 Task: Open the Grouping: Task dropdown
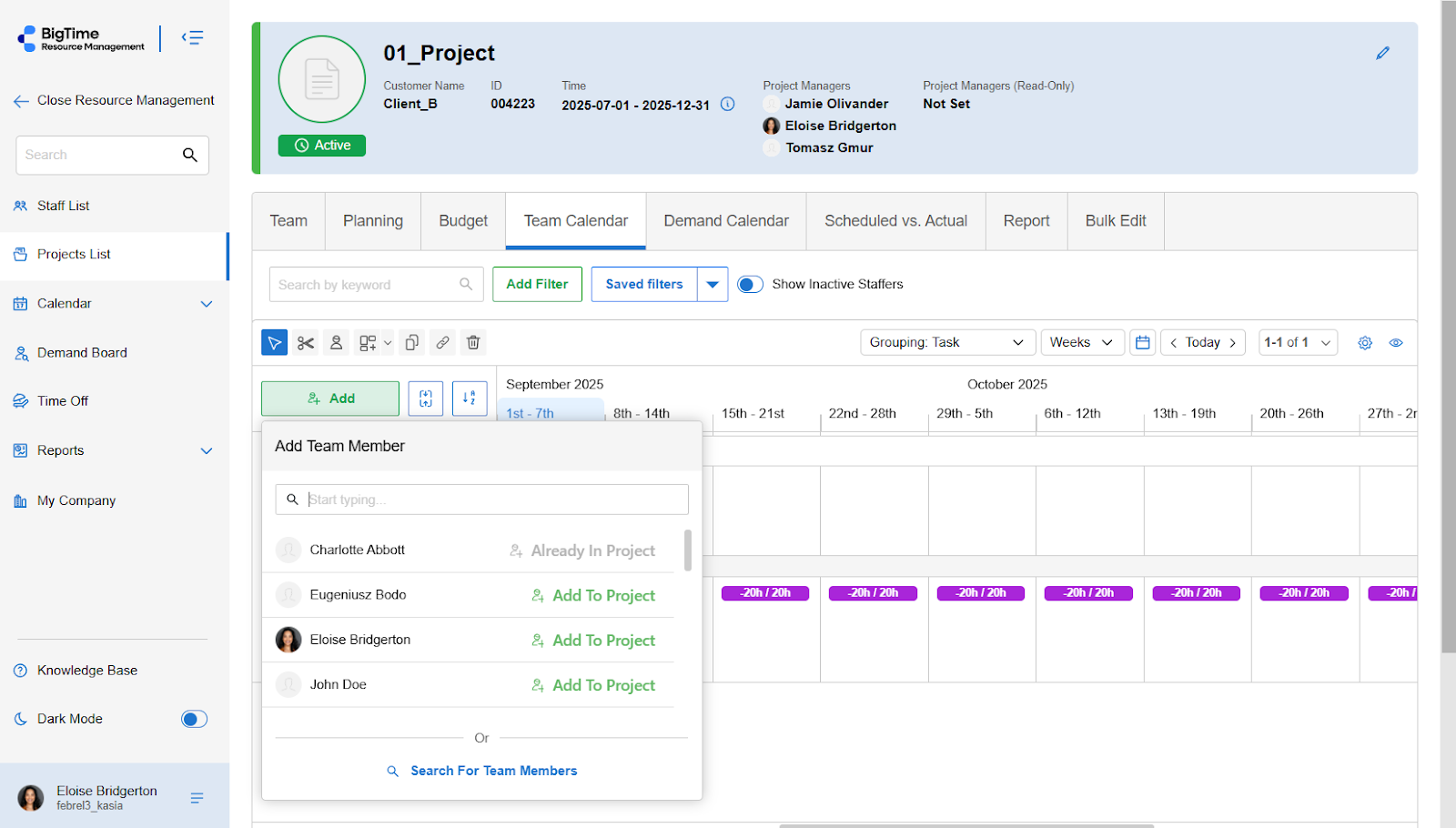pyautogui.click(x=946, y=343)
